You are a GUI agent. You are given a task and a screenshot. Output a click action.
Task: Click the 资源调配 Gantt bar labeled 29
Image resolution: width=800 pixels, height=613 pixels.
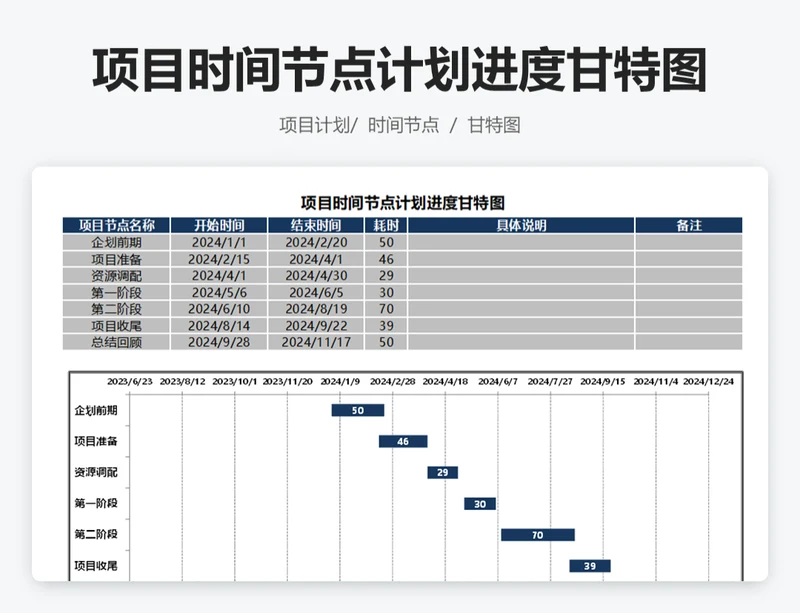click(442, 473)
